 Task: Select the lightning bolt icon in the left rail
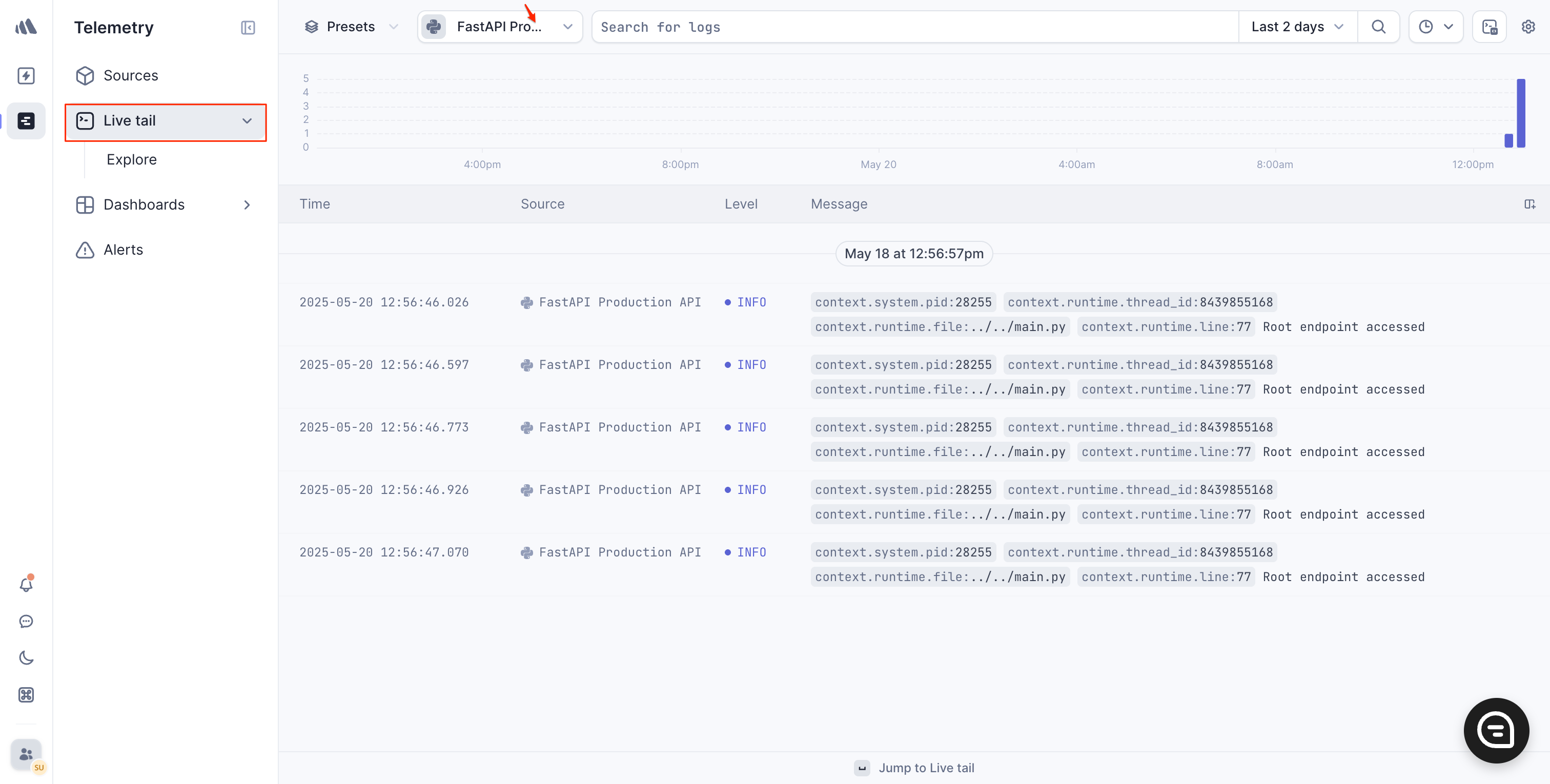coord(26,75)
